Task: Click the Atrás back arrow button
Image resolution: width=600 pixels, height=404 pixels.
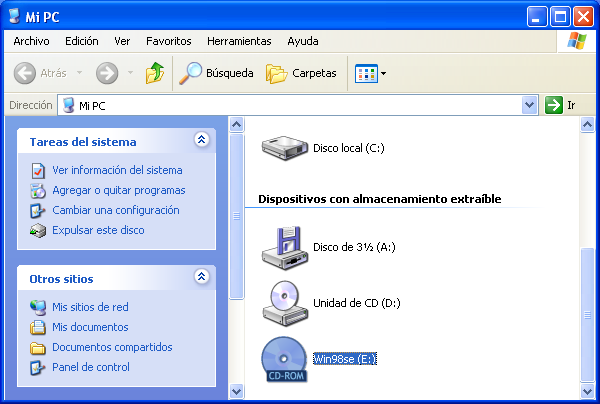Action: pos(27,73)
